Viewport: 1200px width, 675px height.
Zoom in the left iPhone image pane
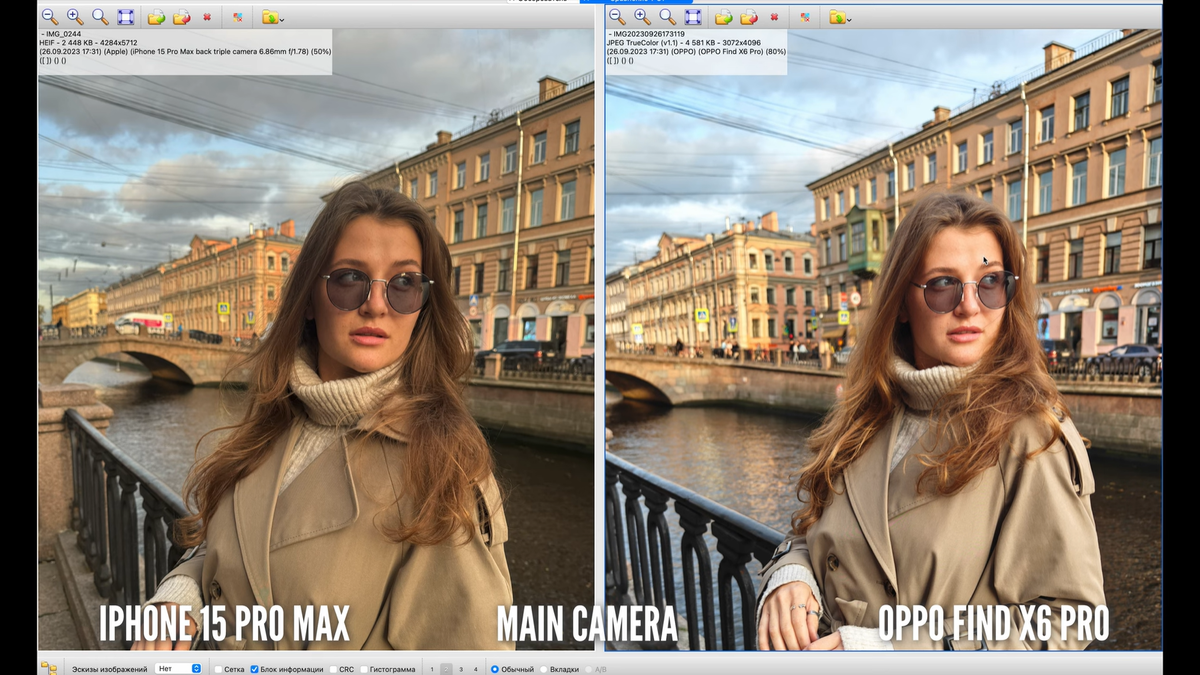coord(75,17)
